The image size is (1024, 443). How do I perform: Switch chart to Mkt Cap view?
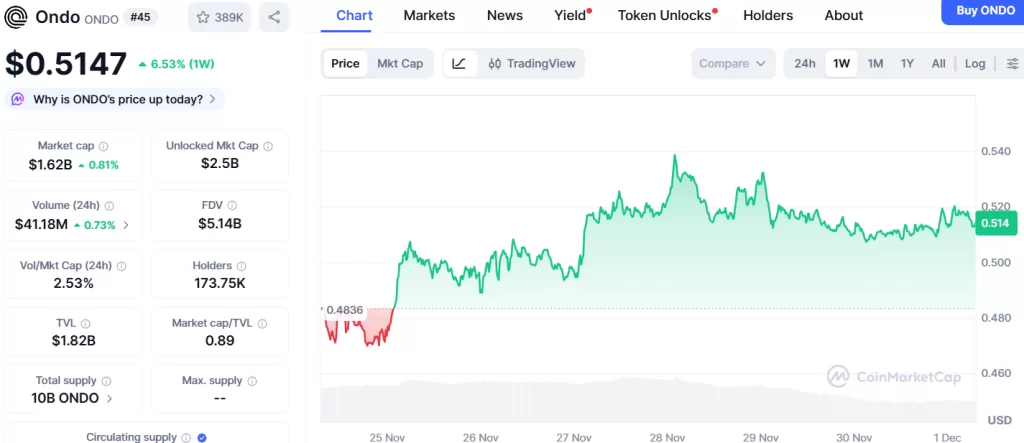click(399, 64)
